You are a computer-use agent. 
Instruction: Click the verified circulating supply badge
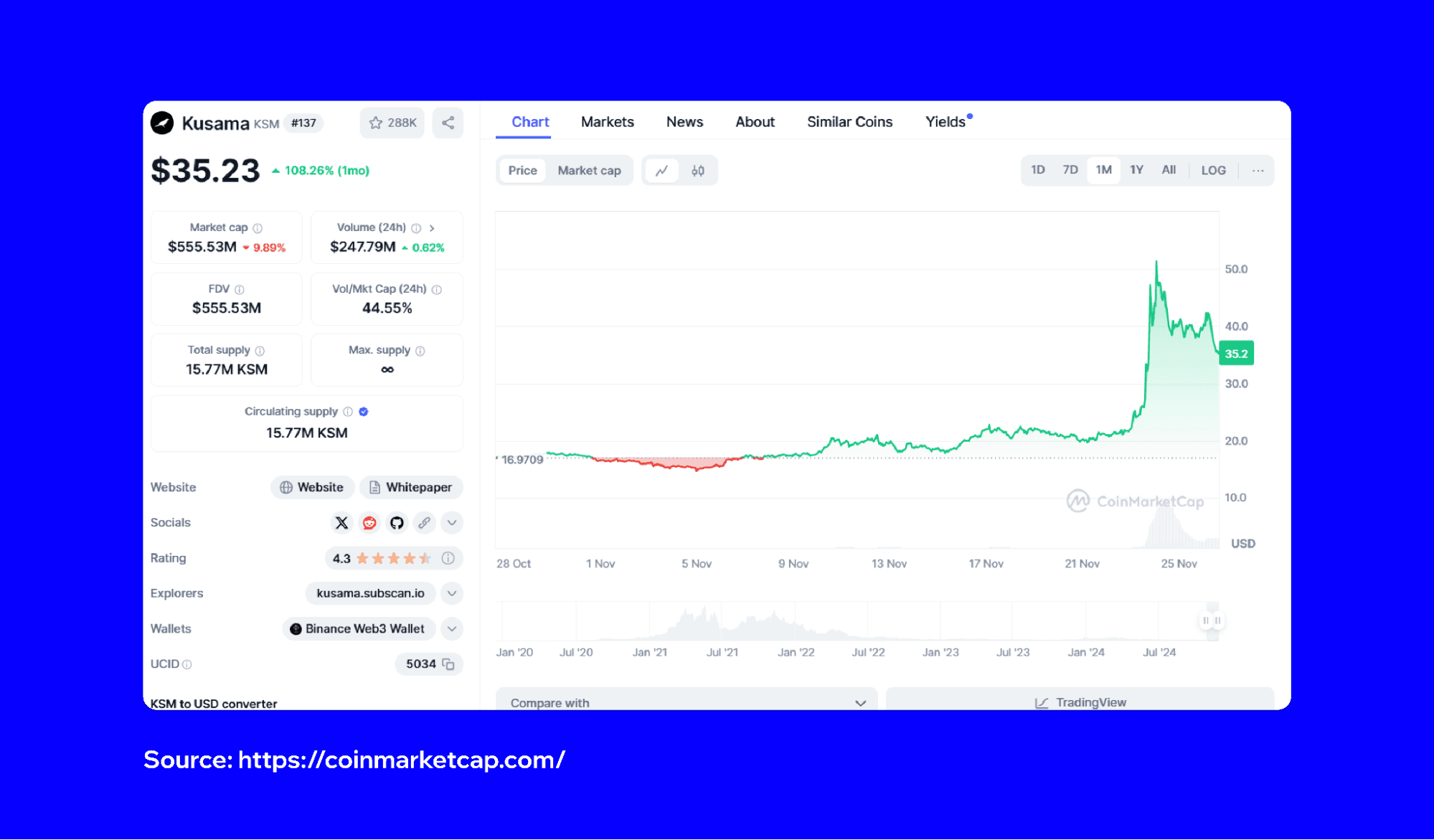364,412
